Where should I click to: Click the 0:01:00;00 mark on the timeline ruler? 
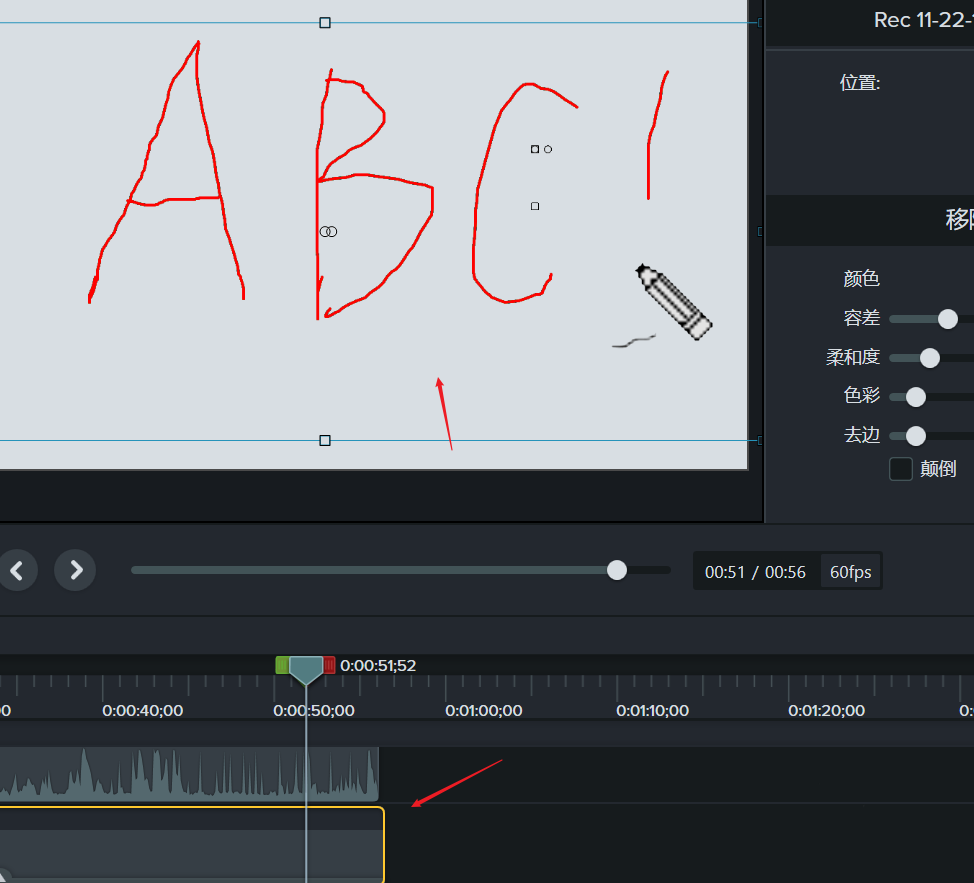[483, 710]
